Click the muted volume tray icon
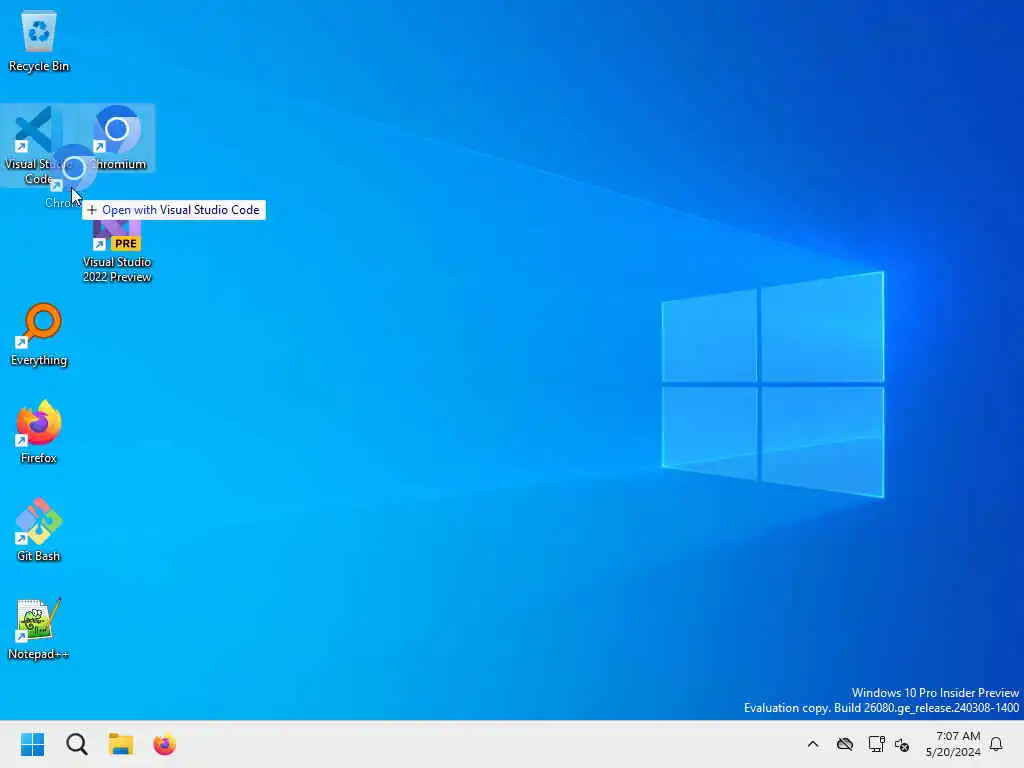The image size is (1024, 768). click(x=903, y=744)
